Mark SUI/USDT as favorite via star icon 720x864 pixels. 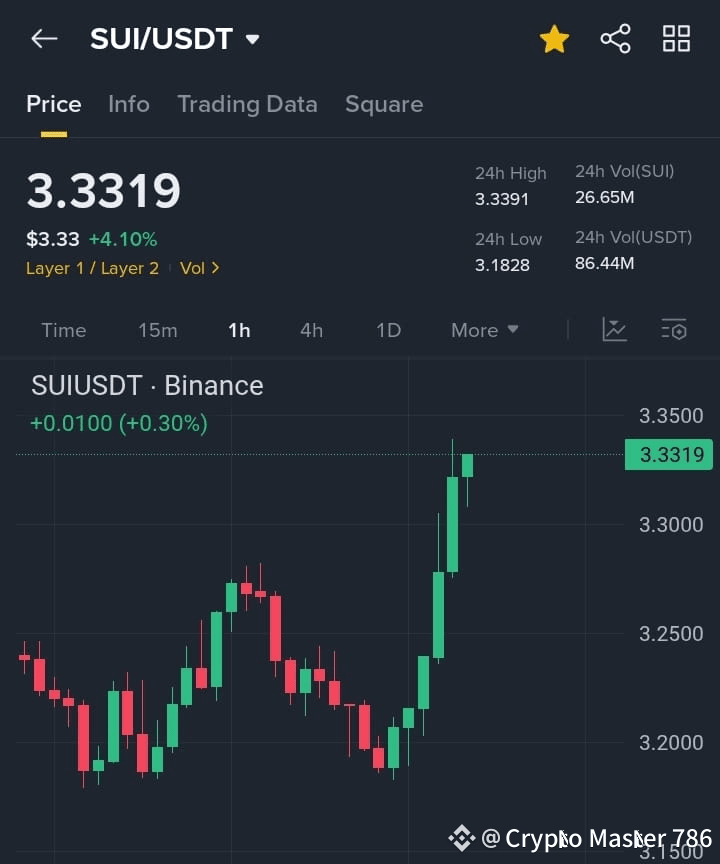click(x=554, y=38)
